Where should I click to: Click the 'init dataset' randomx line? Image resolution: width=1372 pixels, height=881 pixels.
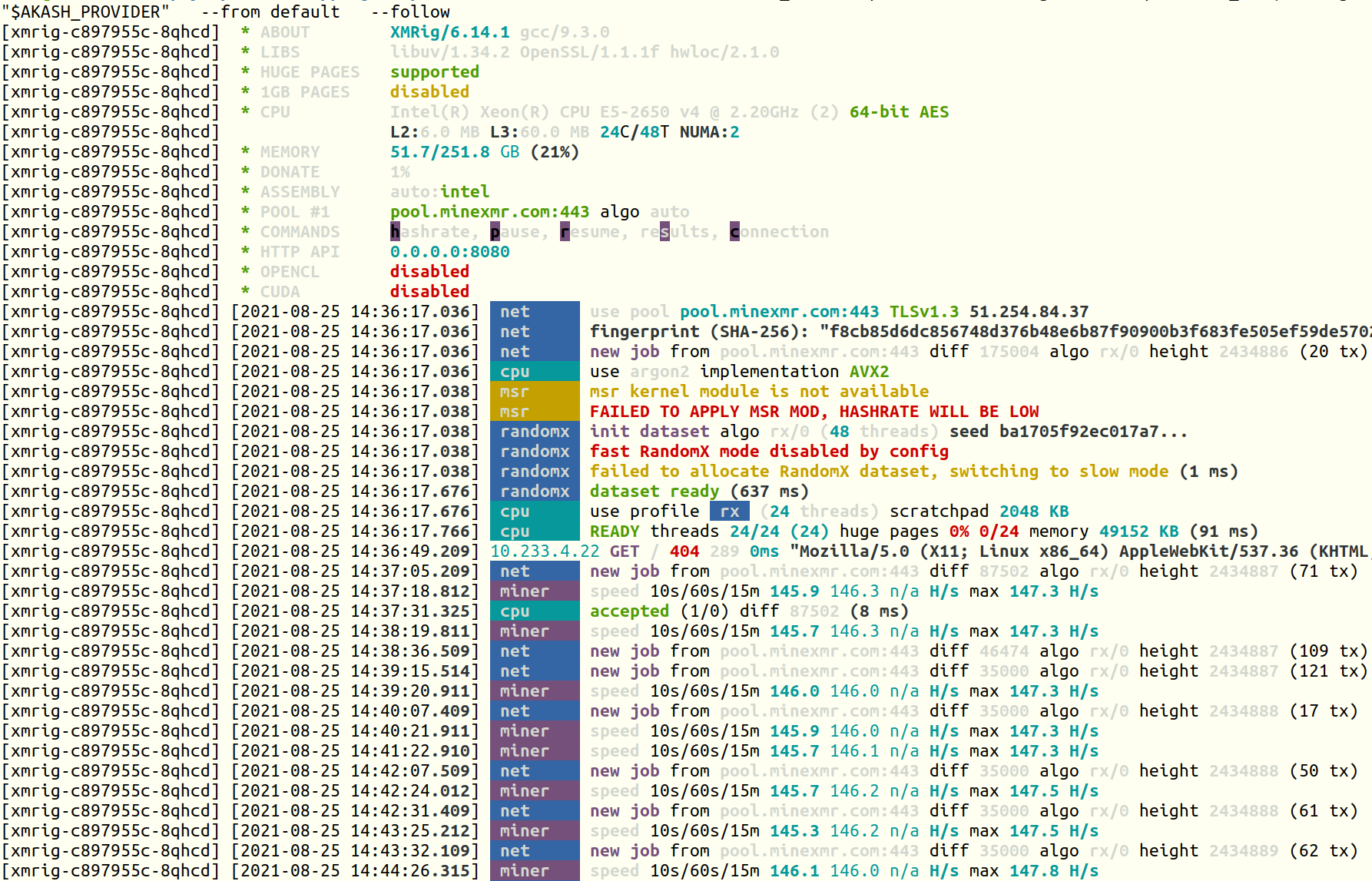coord(889,432)
